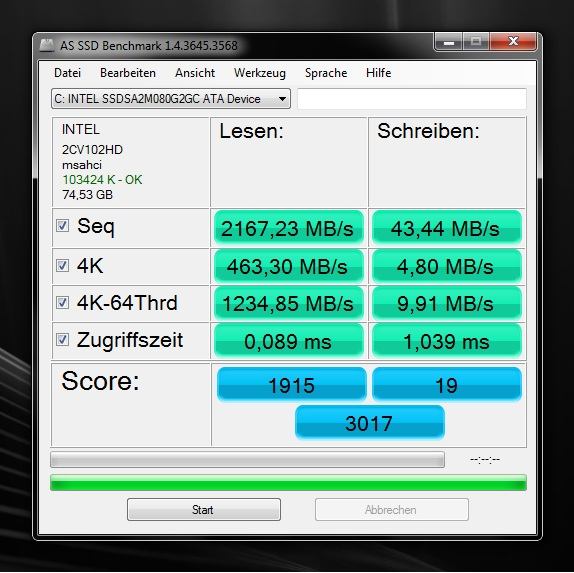574x573 pixels.
Task: Uncheck the 4K-64Thrd test checkbox
Action: click(x=62, y=302)
